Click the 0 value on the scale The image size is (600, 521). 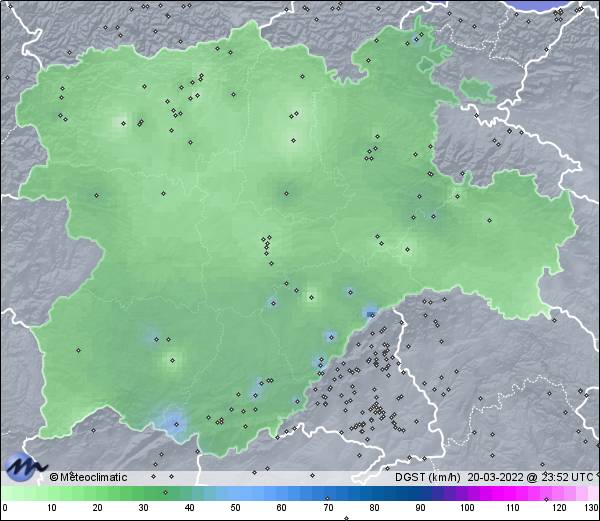point(5,508)
